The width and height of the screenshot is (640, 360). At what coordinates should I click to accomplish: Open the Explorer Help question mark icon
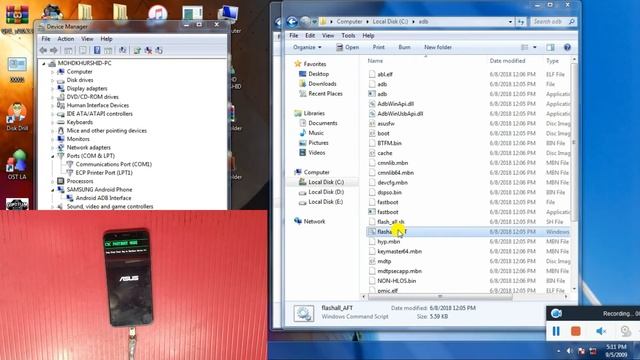(x=567, y=47)
